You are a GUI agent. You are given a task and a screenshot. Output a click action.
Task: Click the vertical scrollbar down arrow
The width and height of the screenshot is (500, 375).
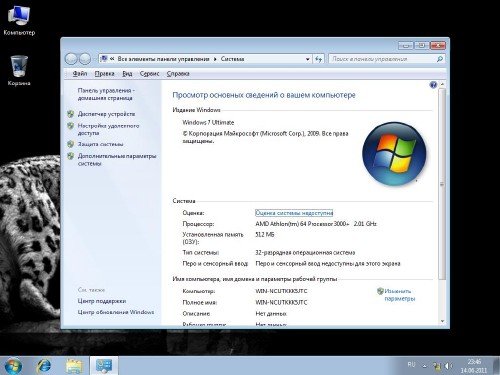coord(442,321)
